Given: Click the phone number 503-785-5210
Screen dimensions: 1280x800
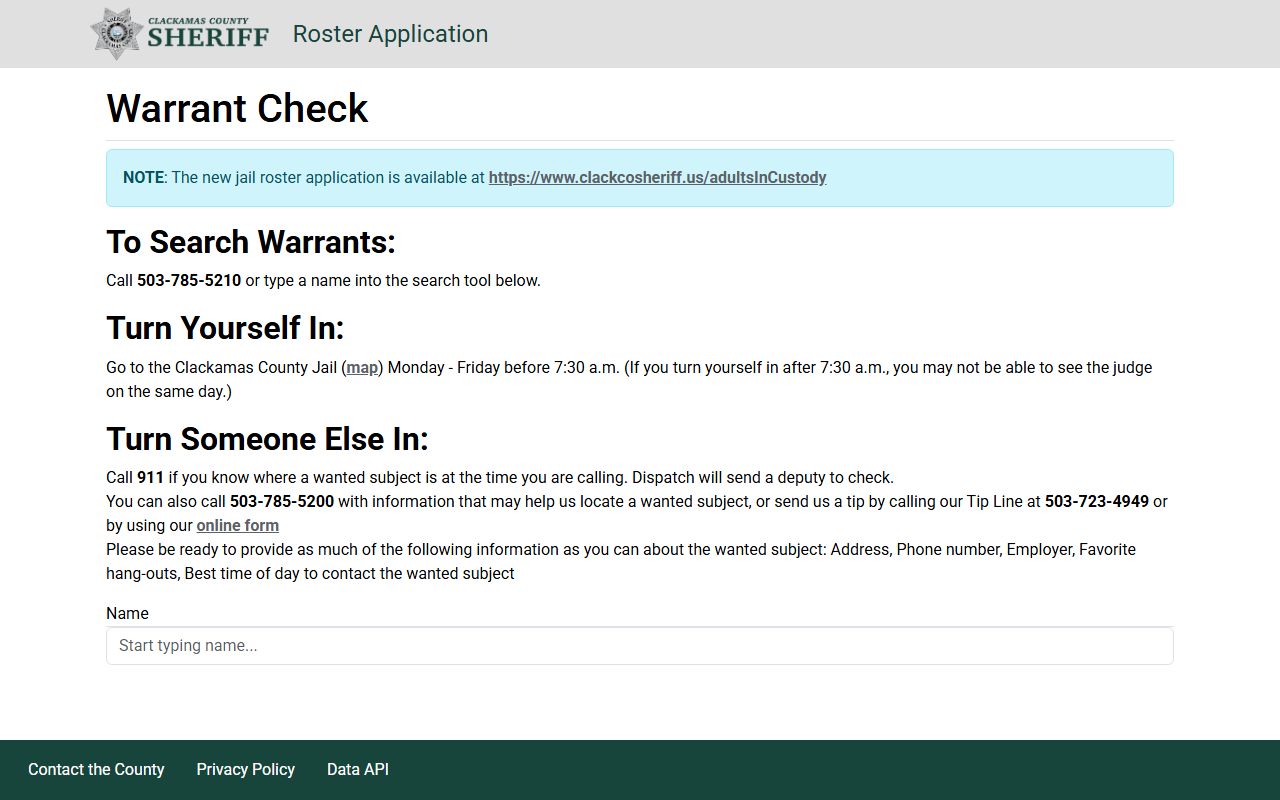Looking at the screenshot, I should point(189,281).
